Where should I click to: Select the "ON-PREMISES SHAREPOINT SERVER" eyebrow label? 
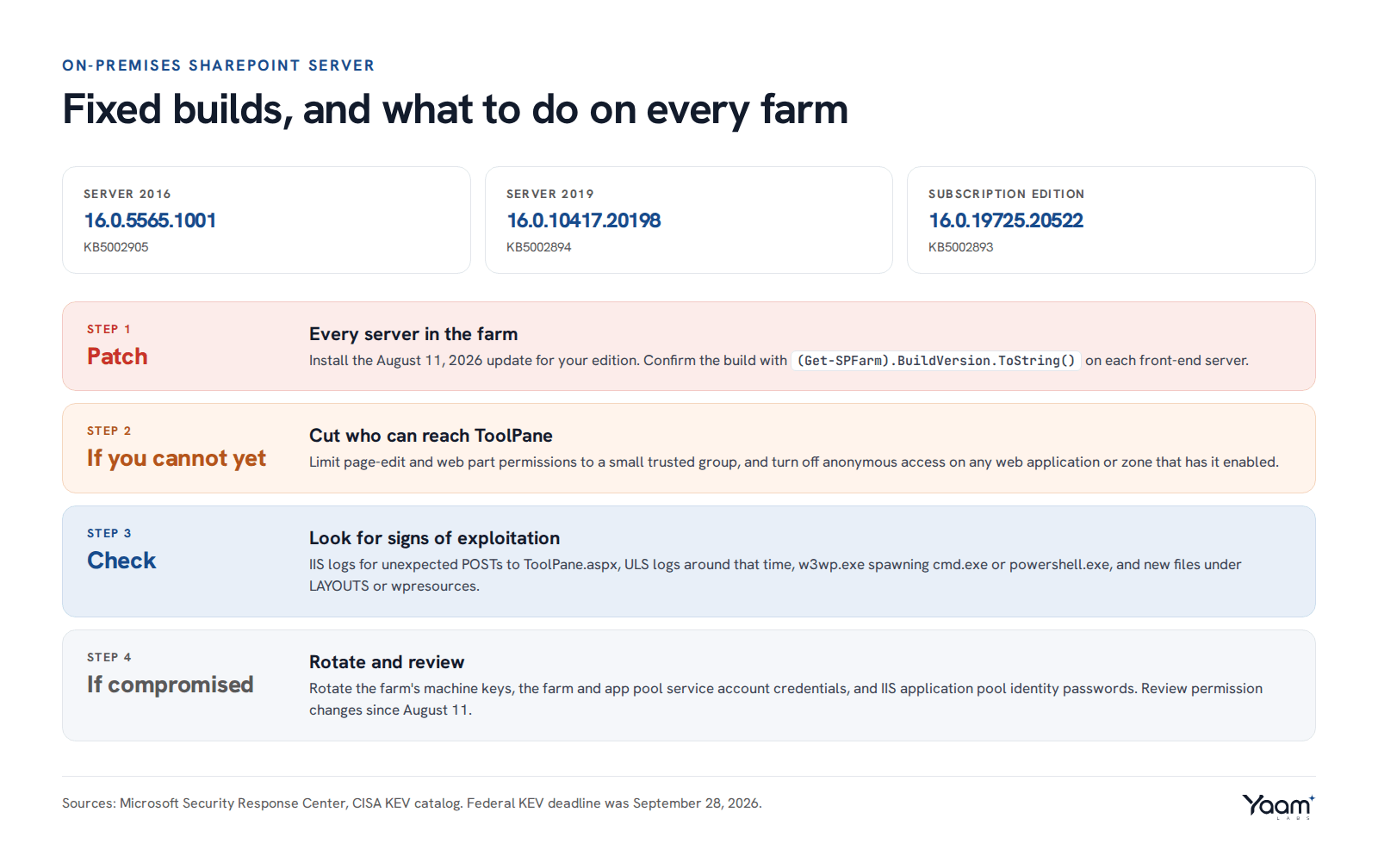tap(219, 65)
